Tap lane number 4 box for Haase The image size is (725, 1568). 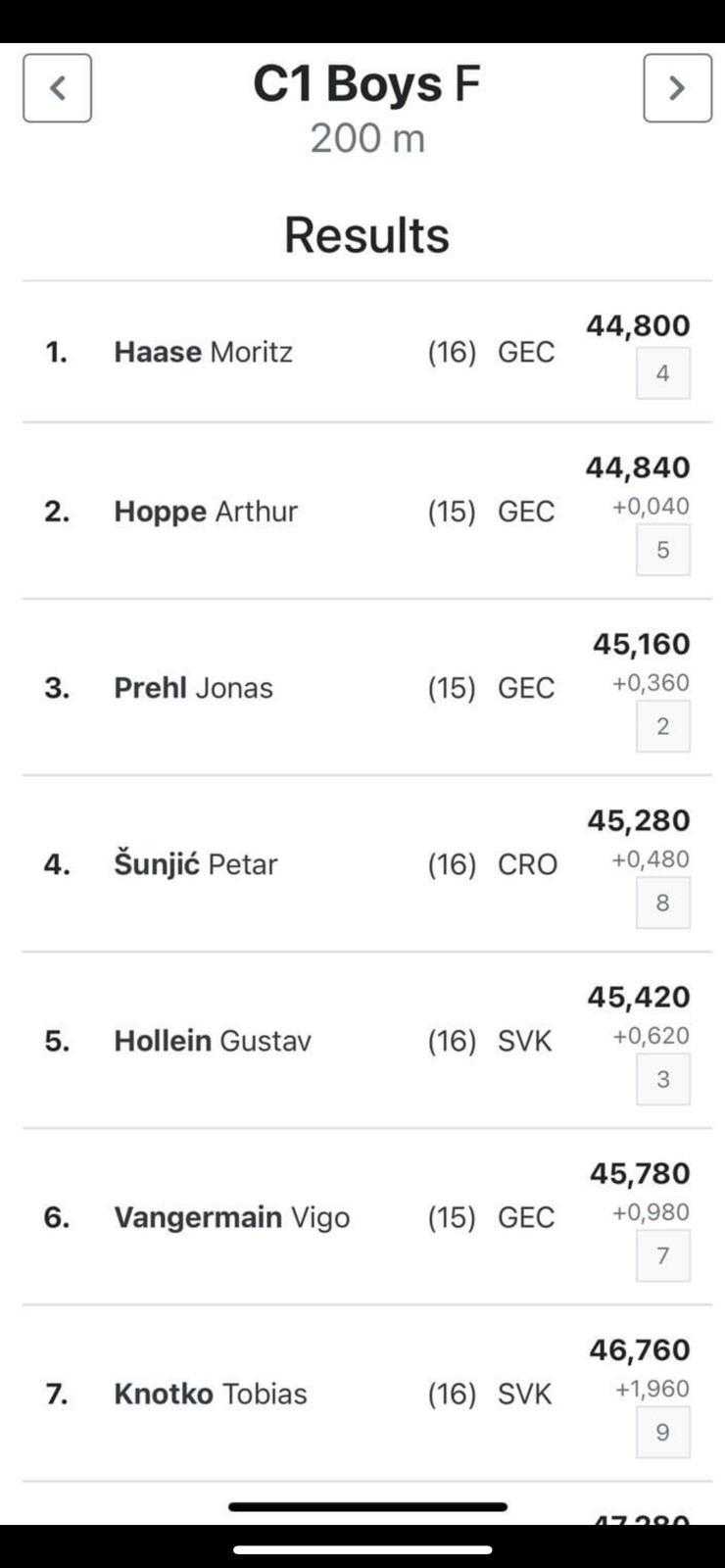[x=663, y=373]
